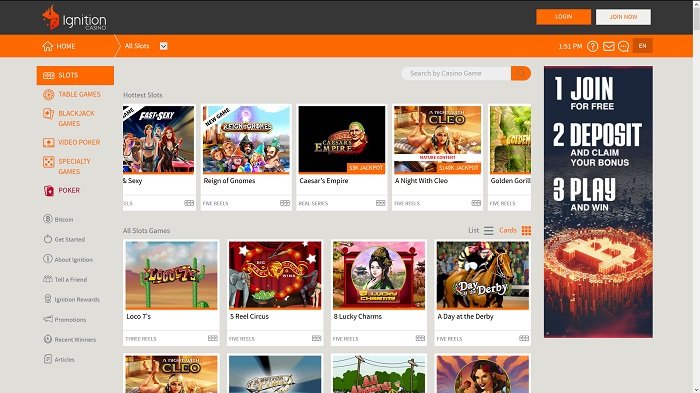Click the Home house icon

[48, 46]
